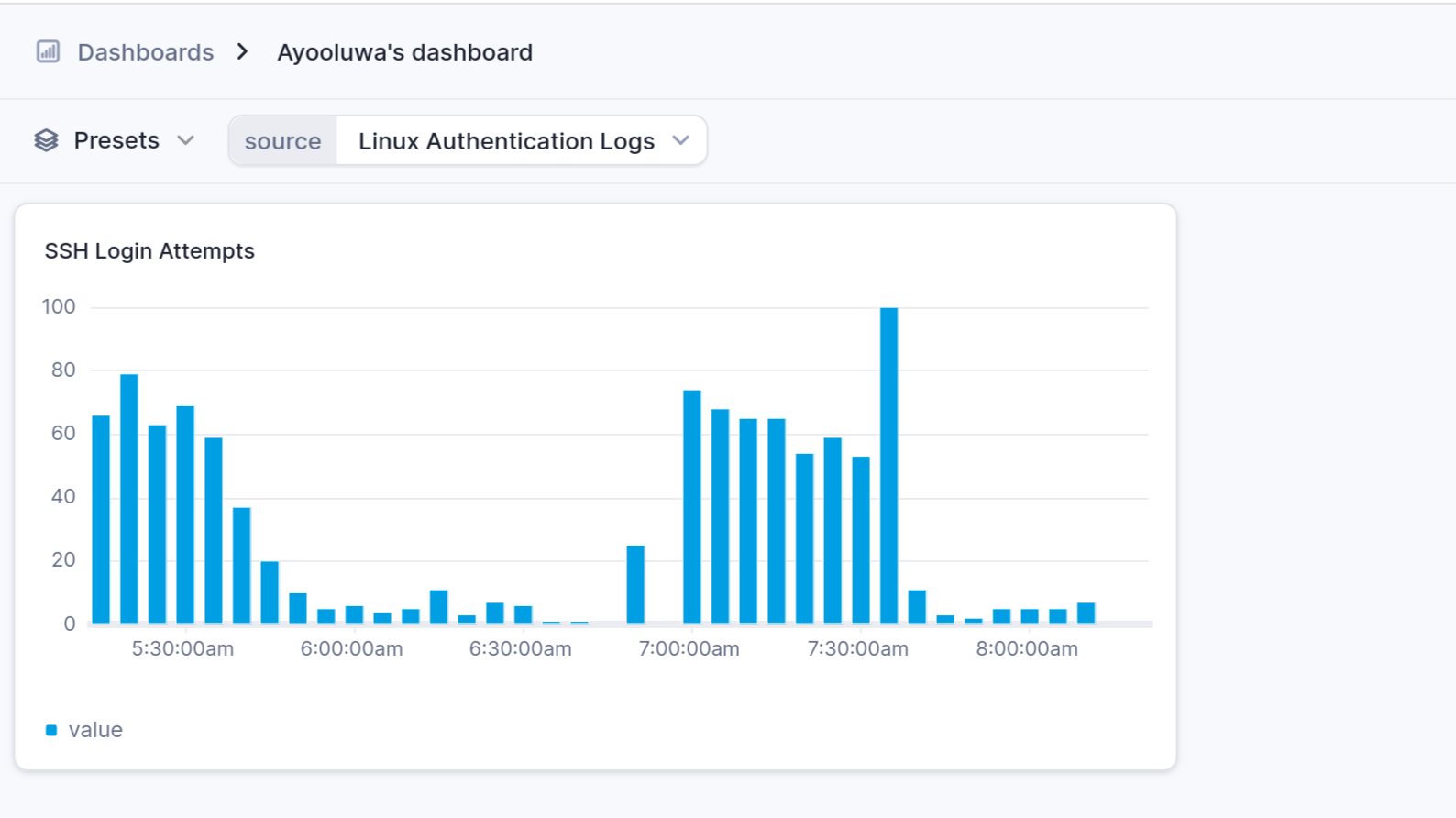1456x818 pixels.
Task: Click the 7:00:00am axis label
Action: 689,648
